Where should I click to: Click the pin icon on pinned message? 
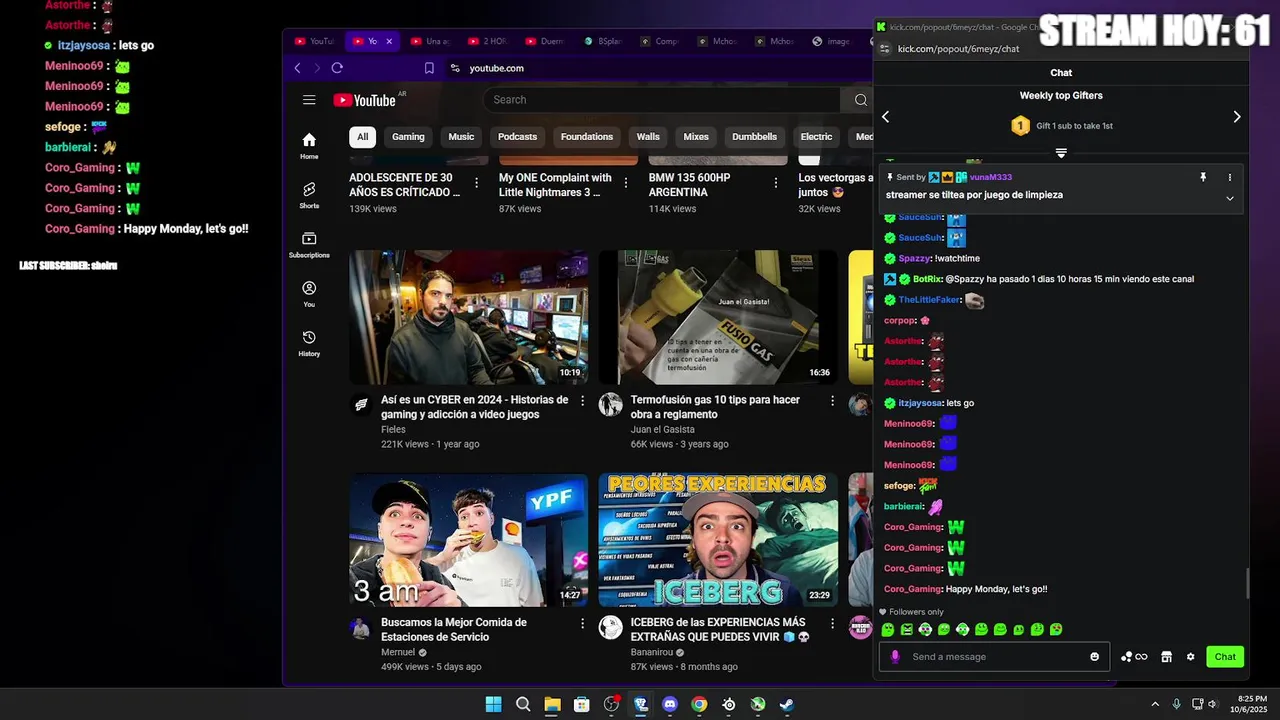click(x=1203, y=177)
